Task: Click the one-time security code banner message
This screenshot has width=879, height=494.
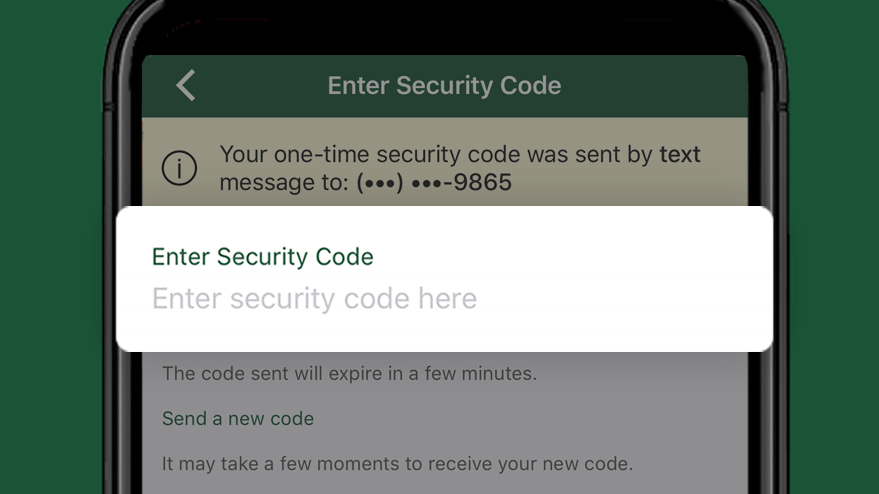Action: coord(460,168)
